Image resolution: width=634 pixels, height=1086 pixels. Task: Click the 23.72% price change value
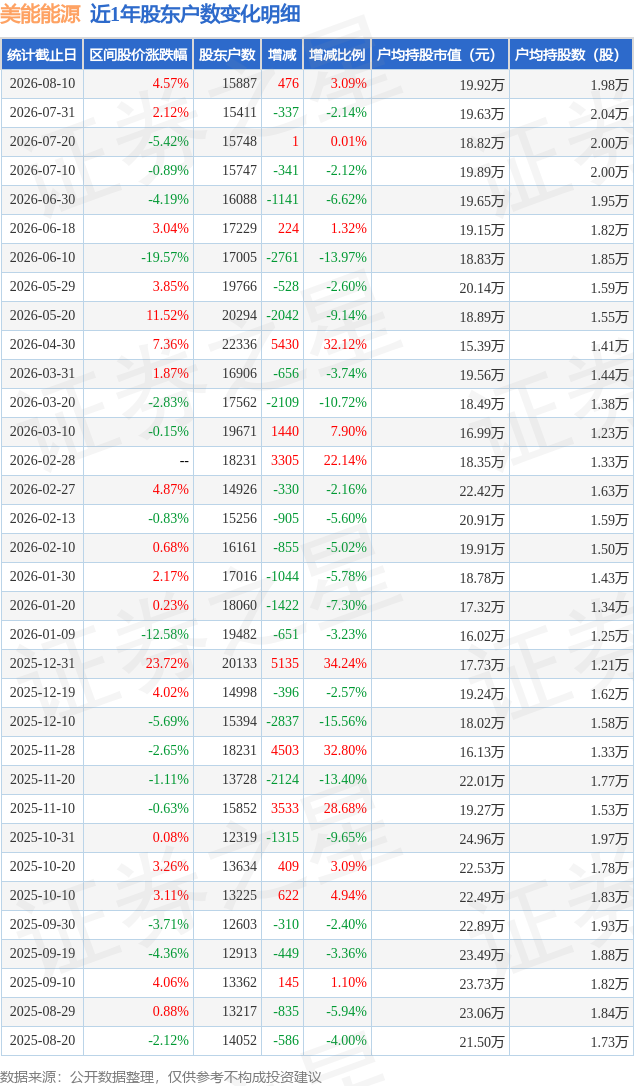click(x=167, y=664)
